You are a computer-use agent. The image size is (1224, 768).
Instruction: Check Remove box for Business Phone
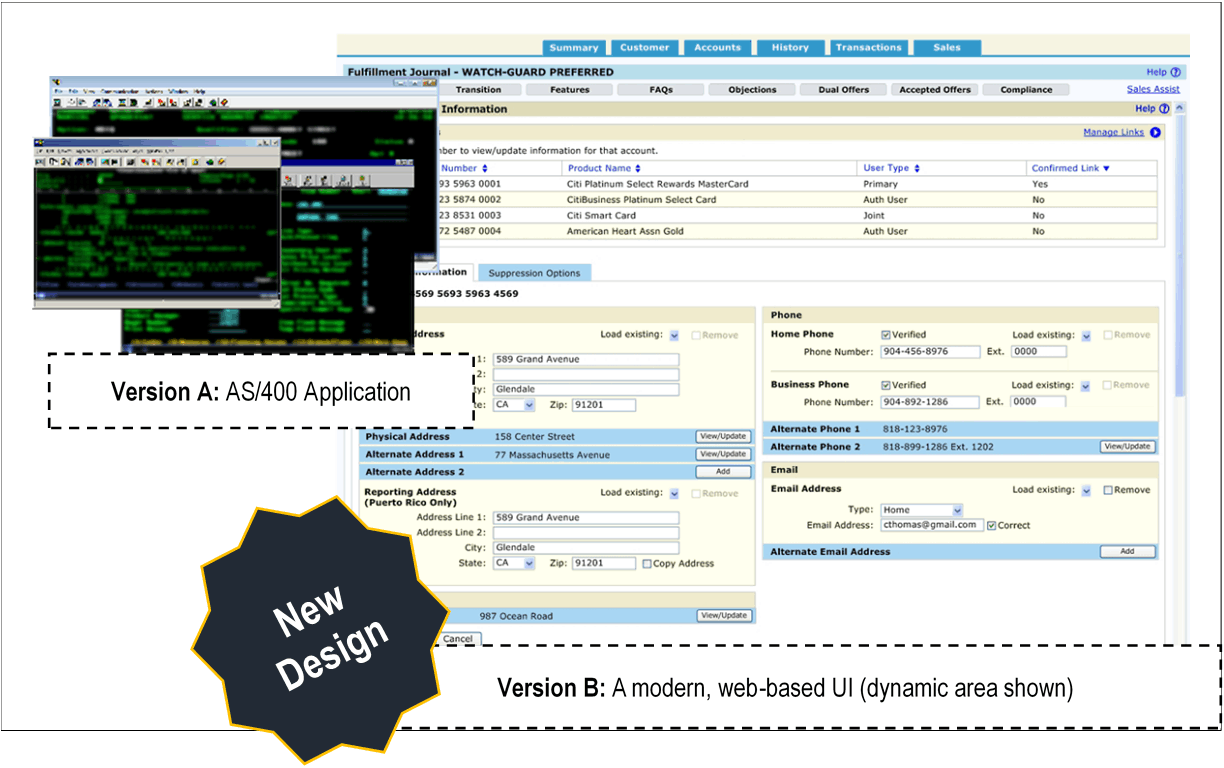[1108, 385]
